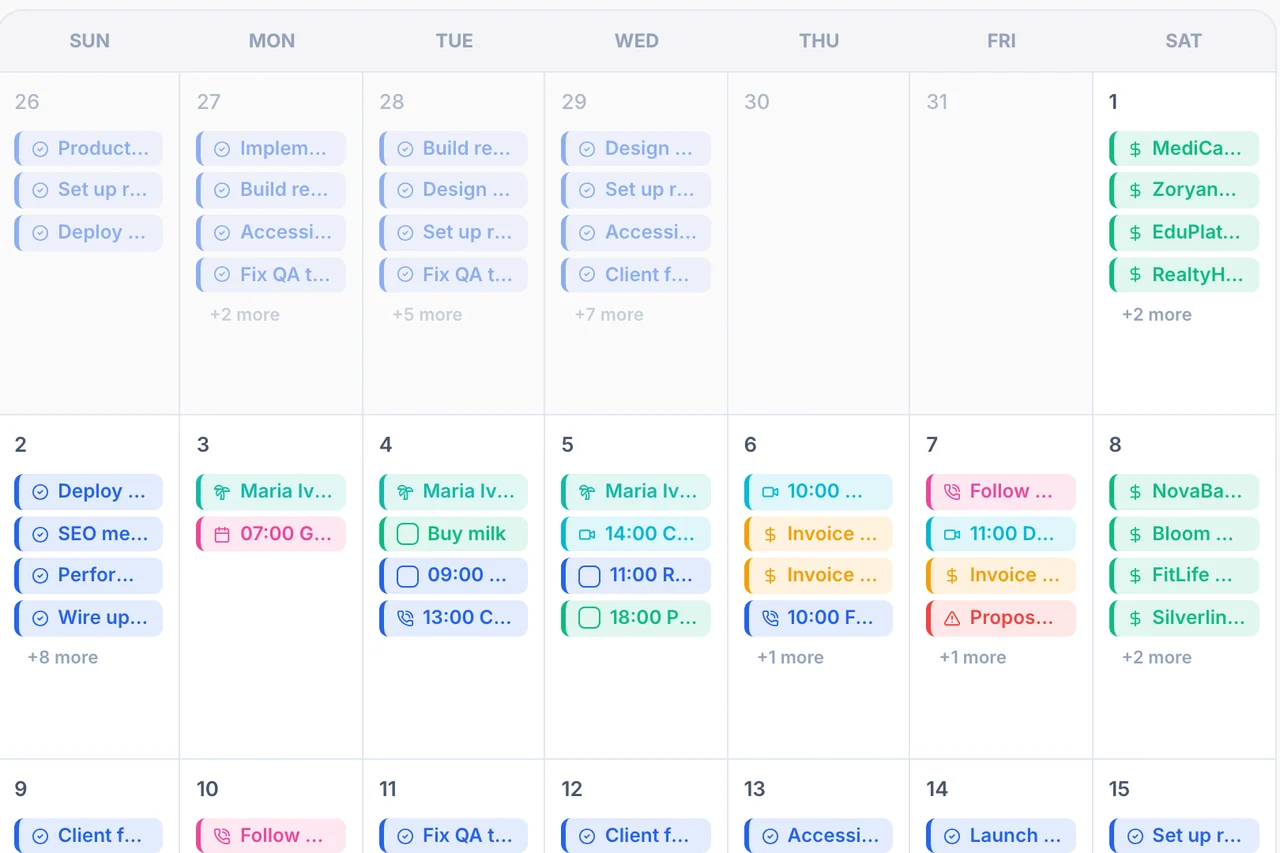Click the video camera icon on the 14:00 C... event

[587, 534]
